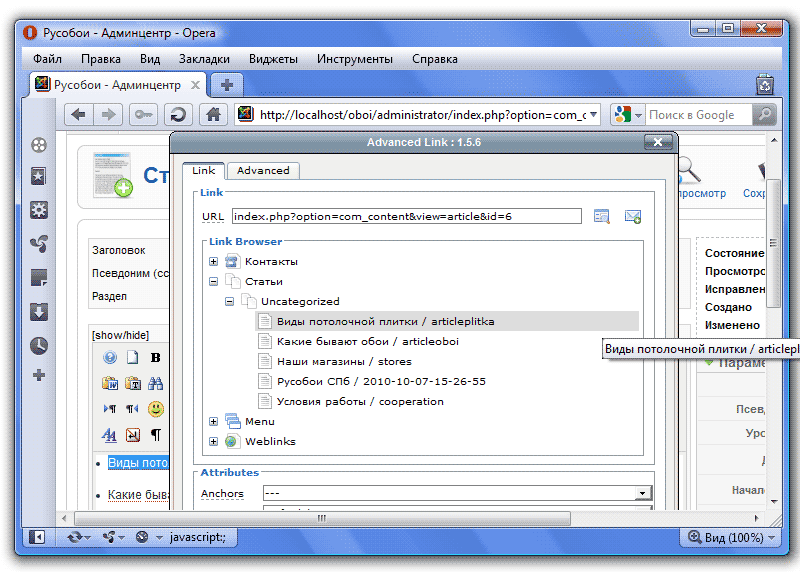Image resolution: width=800 pixels, height=572 pixels.
Task: Go to the browser Home page
Action: [211, 115]
